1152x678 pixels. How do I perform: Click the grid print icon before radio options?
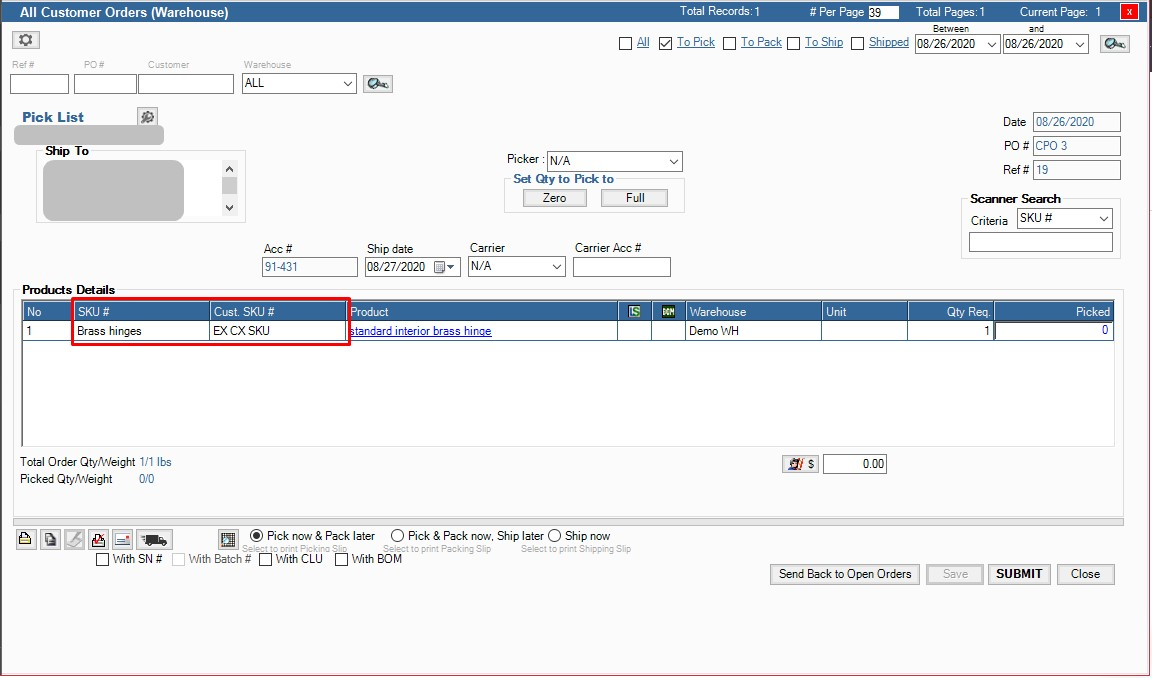(228, 540)
